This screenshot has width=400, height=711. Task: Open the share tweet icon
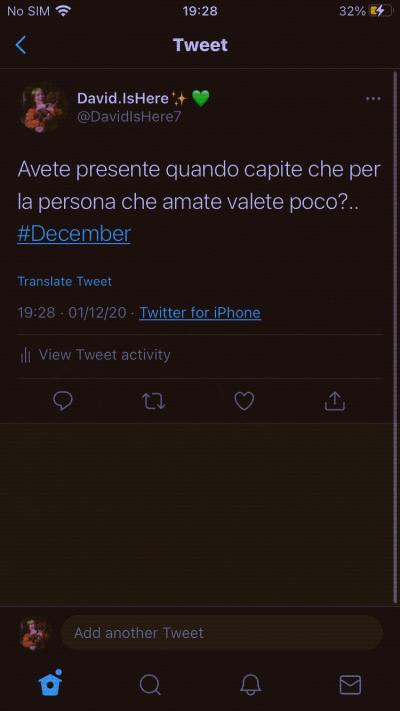[335, 401]
